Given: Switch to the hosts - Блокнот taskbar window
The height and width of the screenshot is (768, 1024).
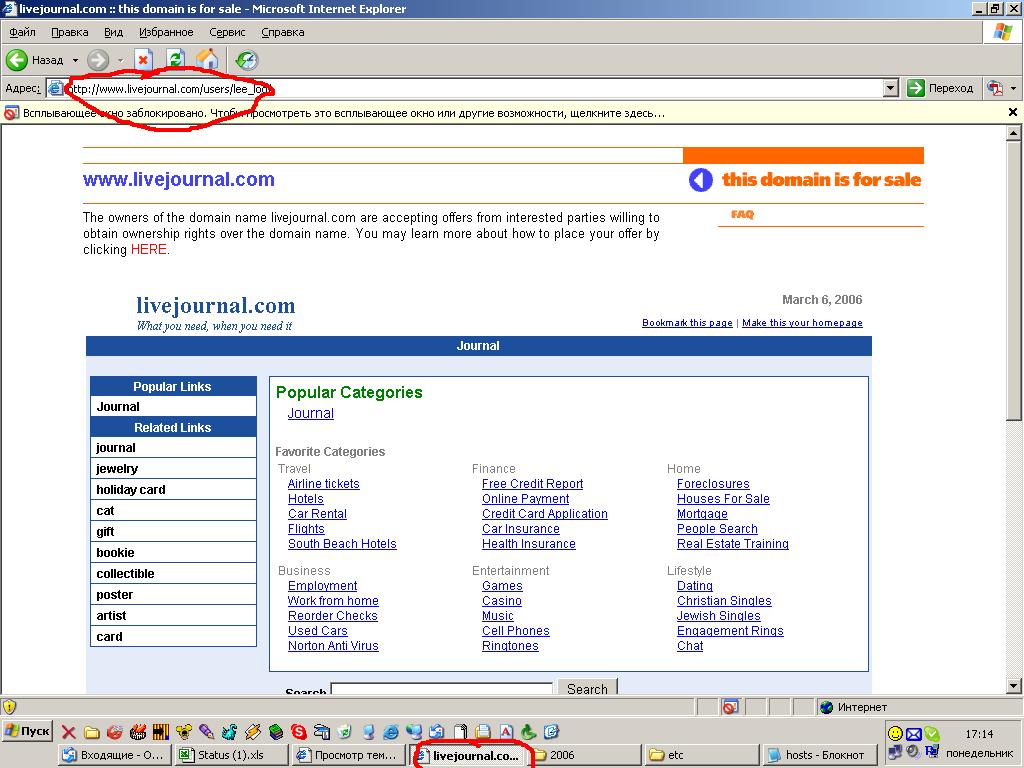Looking at the screenshot, I should coord(818,755).
